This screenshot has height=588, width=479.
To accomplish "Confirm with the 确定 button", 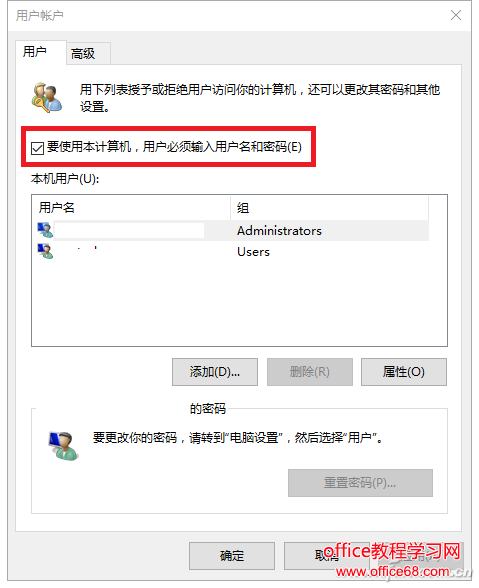I will [x=232, y=556].
